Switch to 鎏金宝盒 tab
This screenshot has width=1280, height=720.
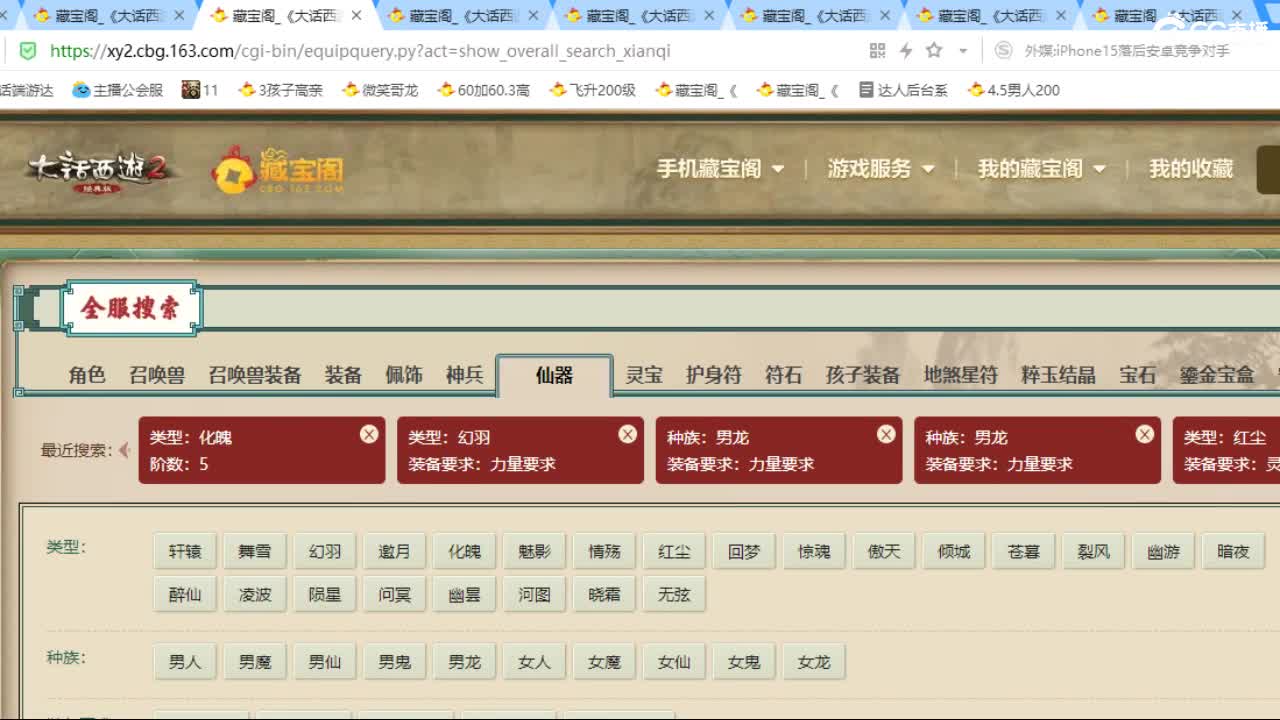pos(1216,375)
